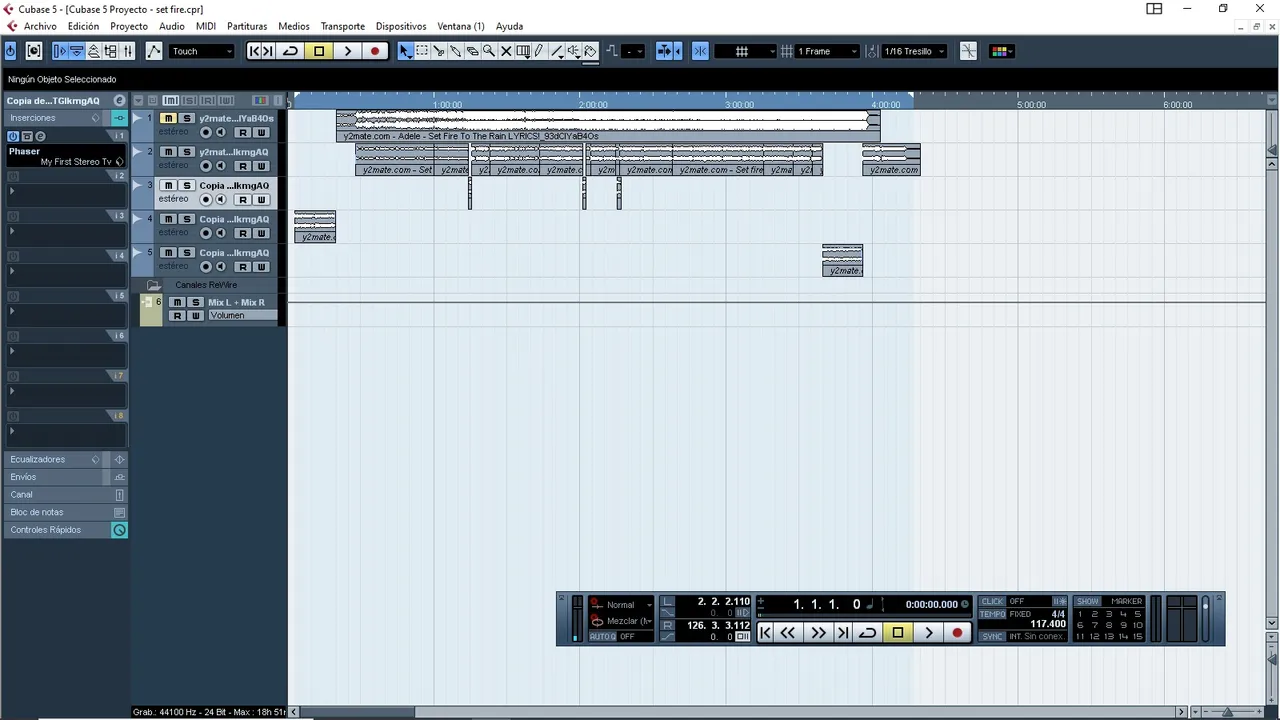Open the Transporte menu
Viewport: 1280px width, 720px height.
coord(343,26)
